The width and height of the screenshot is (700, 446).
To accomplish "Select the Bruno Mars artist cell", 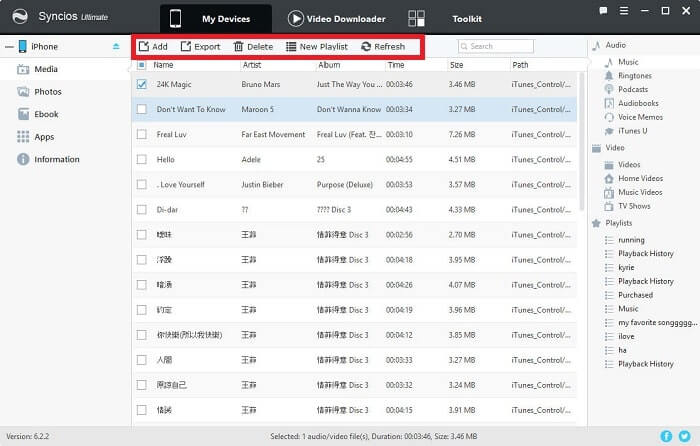I will (261, 84).
